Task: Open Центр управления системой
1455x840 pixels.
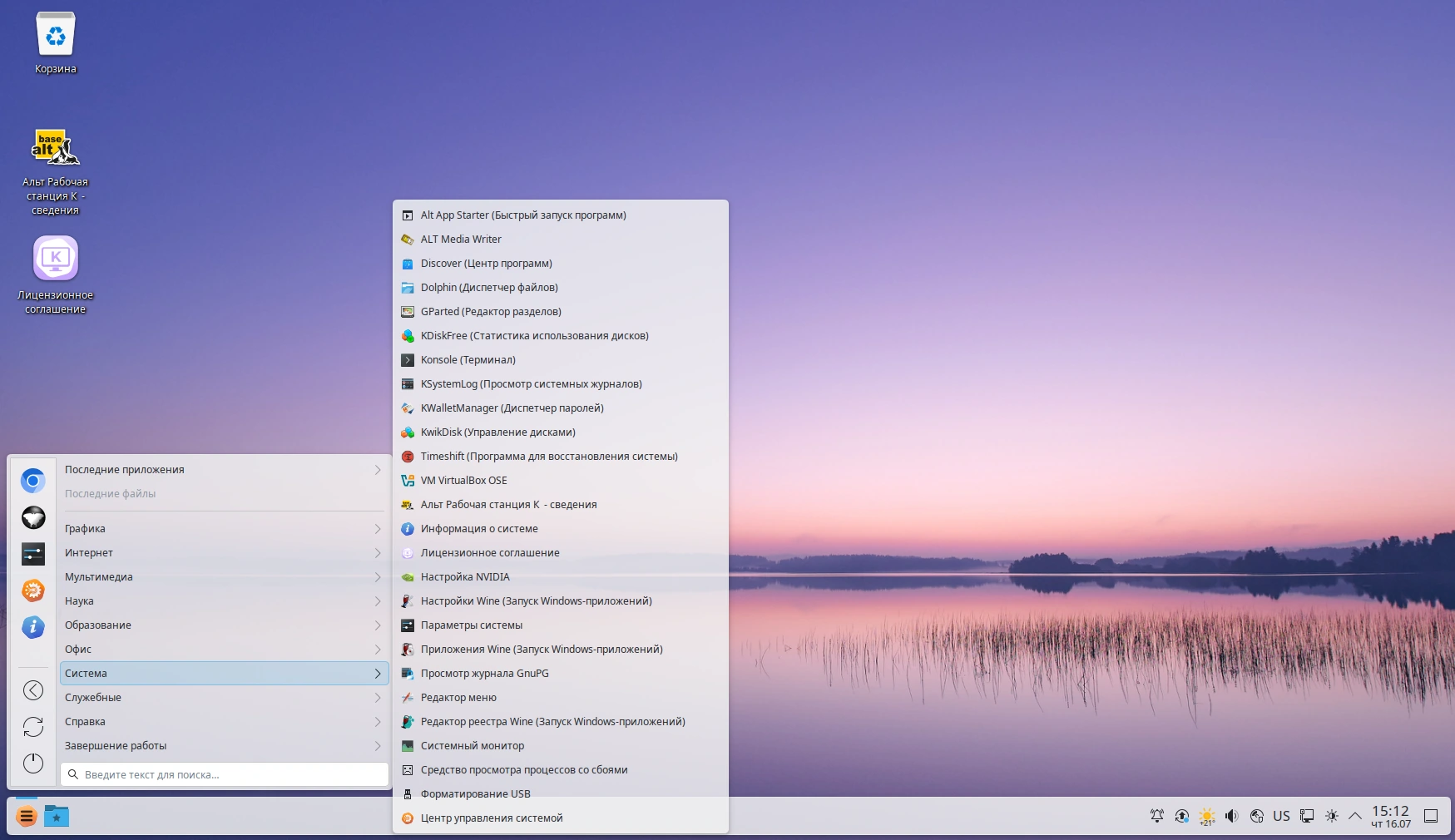Action: (561, 818)
